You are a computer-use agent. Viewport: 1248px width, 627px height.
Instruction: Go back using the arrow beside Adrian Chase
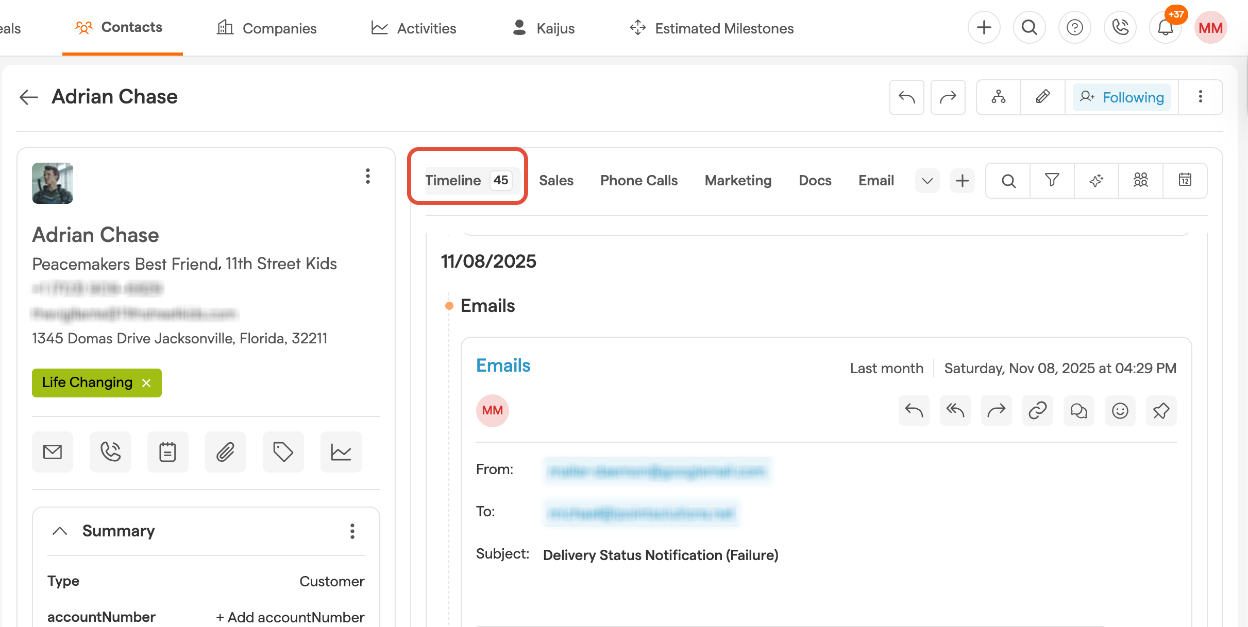(x=29, y=97)
